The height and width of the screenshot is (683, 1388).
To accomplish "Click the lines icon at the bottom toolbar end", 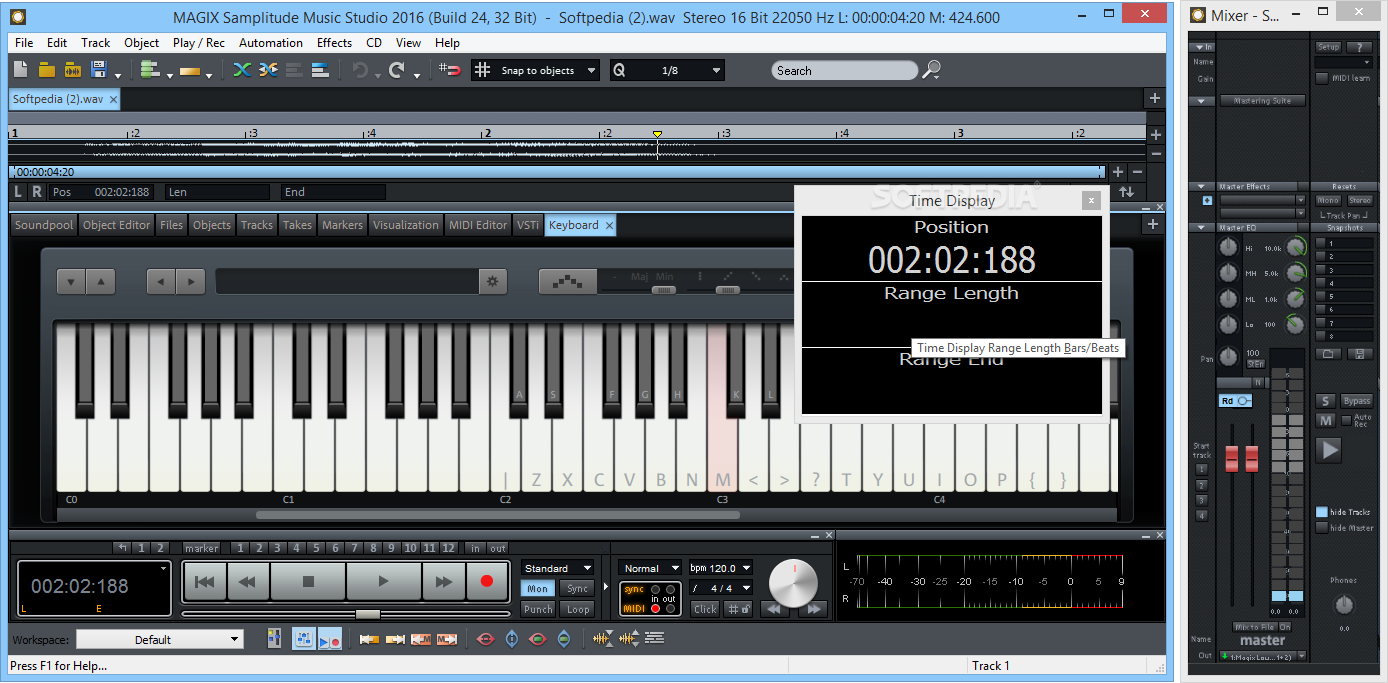I will click(x=655, y=639).
